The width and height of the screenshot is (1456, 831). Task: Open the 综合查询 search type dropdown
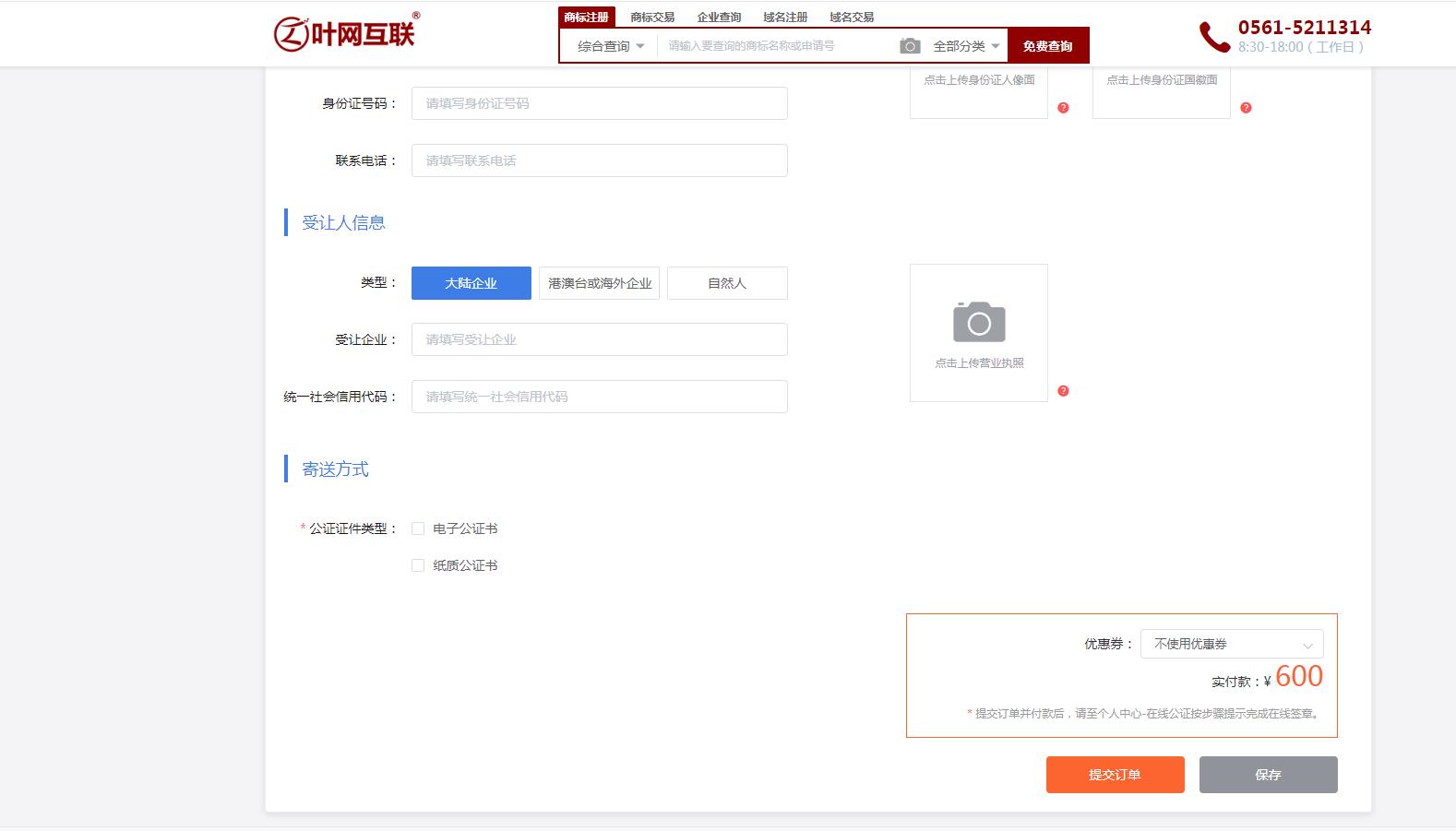pos(610,46)
